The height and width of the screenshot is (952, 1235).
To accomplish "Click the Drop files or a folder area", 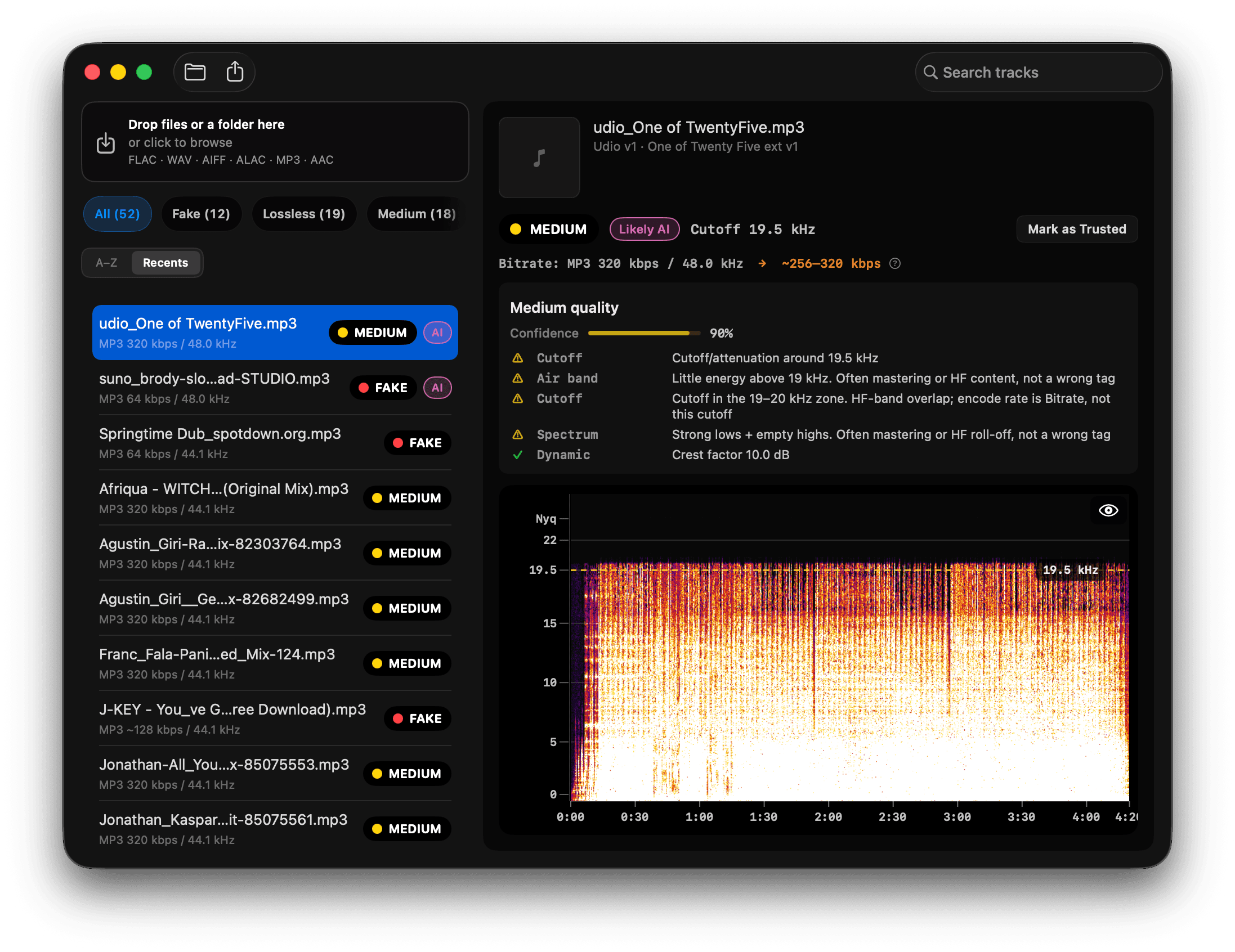I will tap(275, 142).
